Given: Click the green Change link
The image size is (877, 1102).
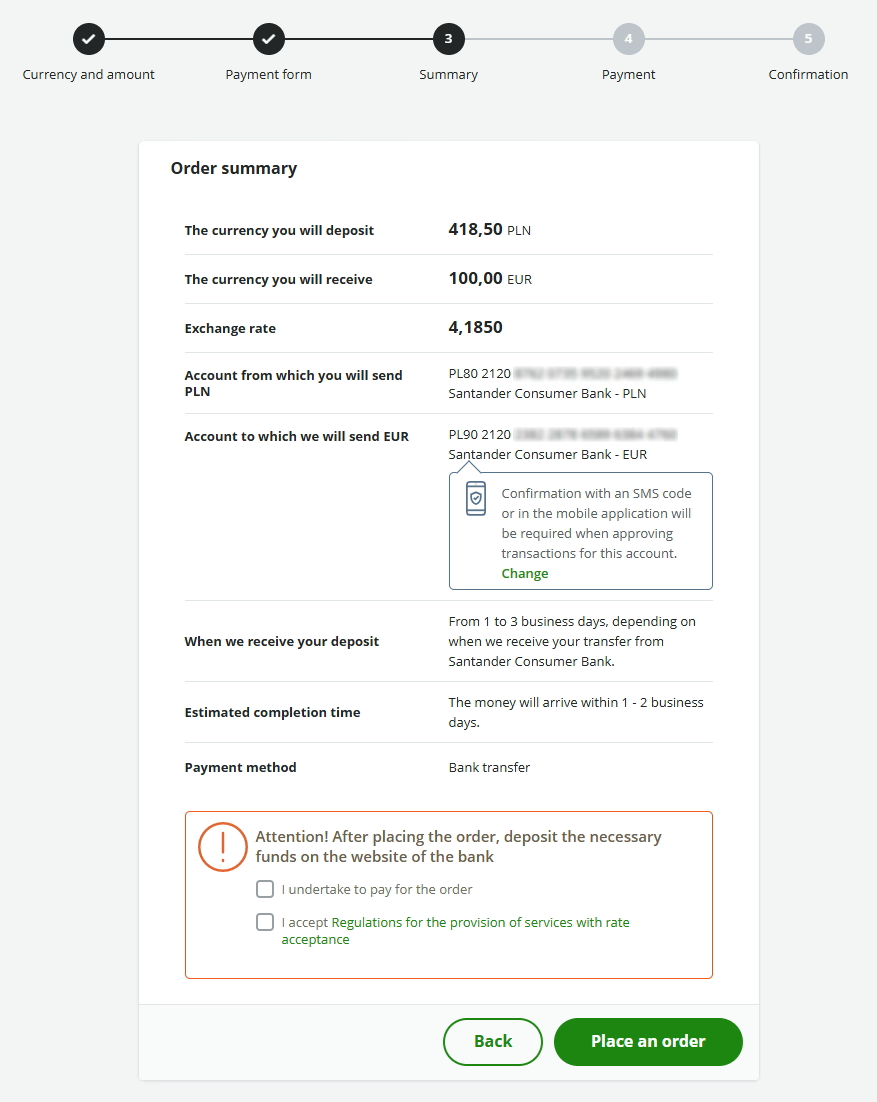Looking at the screenshot, I should pos(525,574).
